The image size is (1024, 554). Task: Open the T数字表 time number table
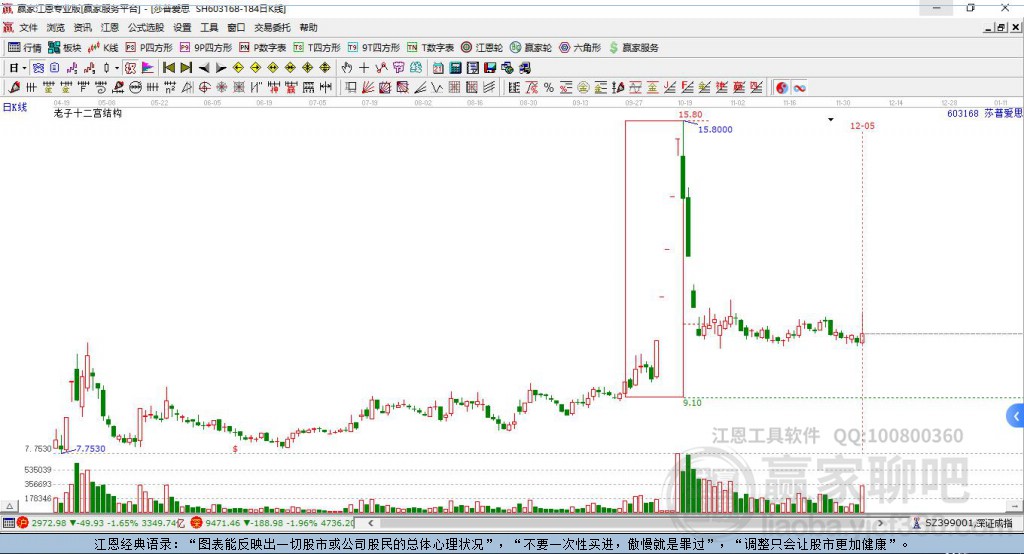430,48
